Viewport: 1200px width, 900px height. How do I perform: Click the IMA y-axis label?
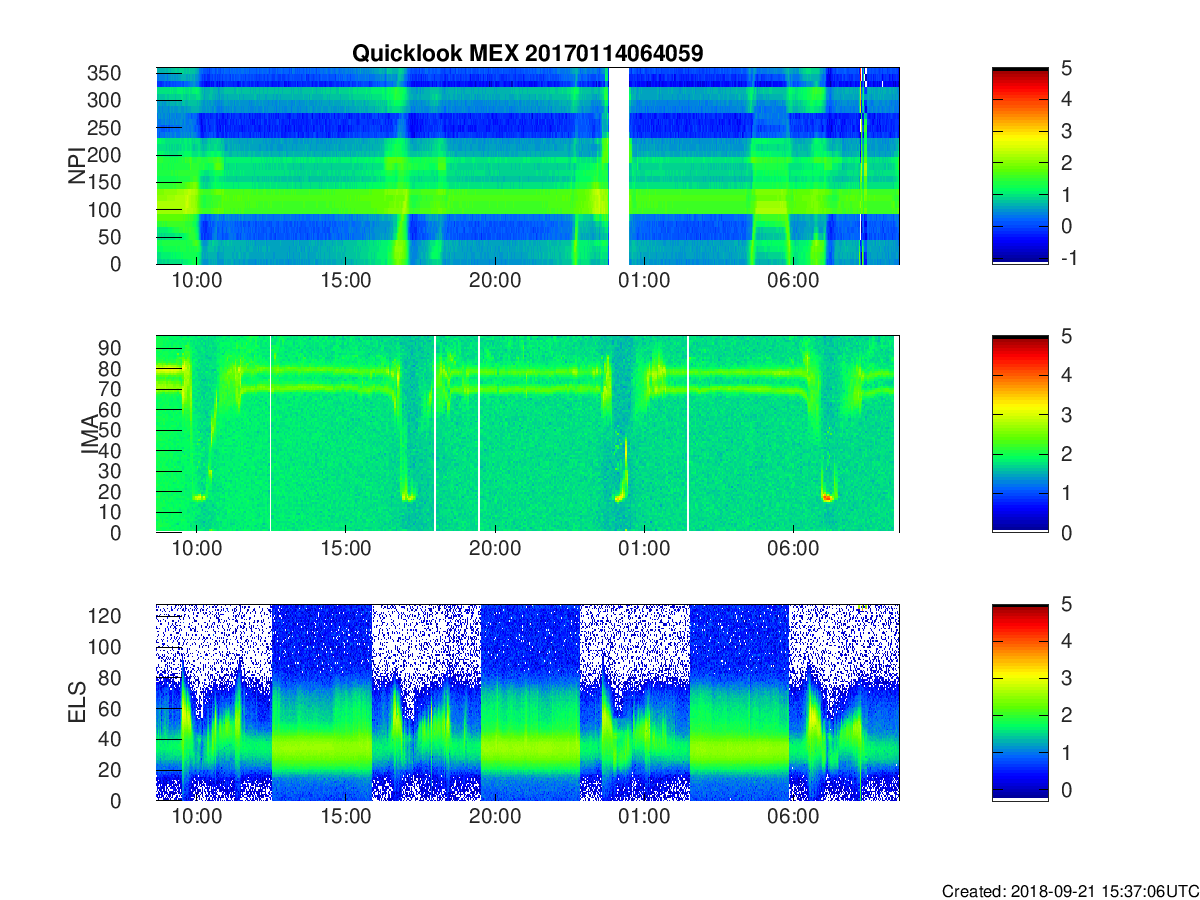[x=88, y=435]
